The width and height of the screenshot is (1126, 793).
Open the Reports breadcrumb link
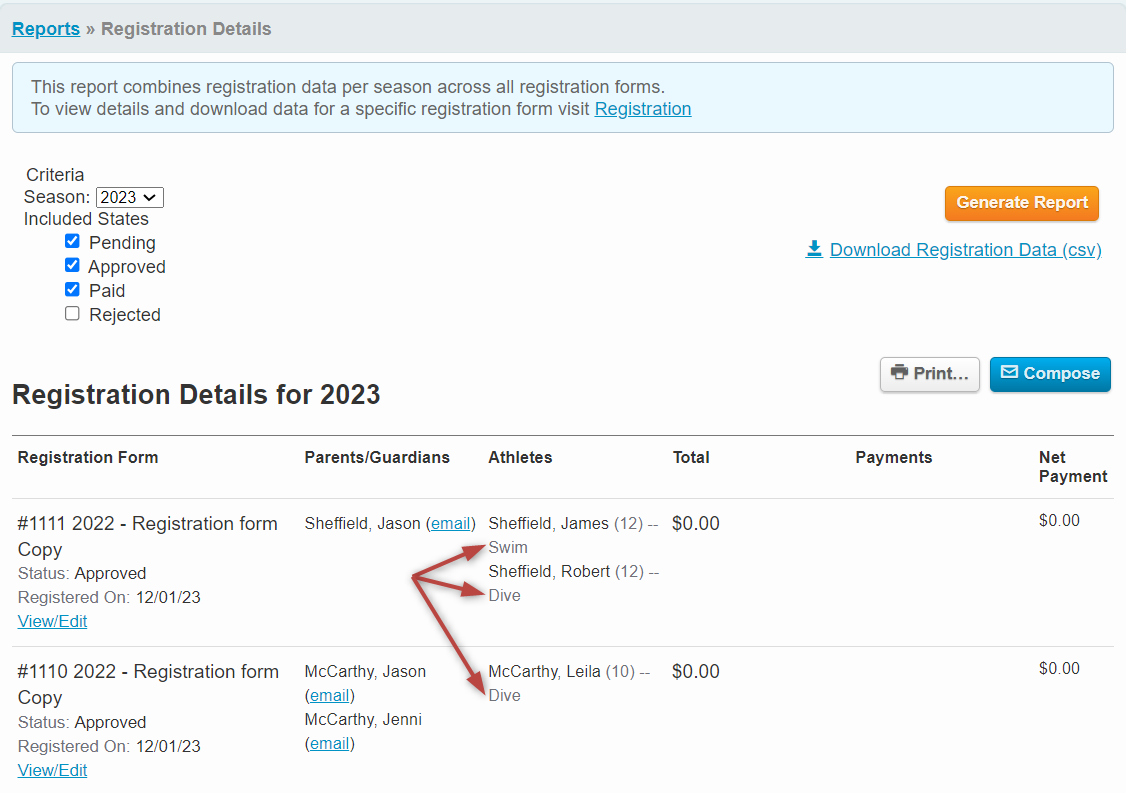(46, 29)
